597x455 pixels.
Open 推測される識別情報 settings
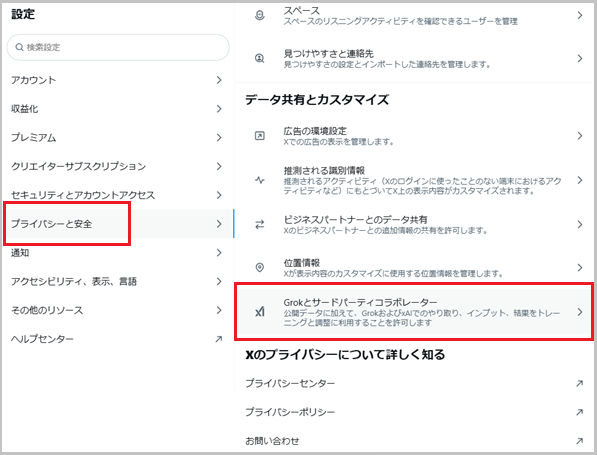point(415,180)
